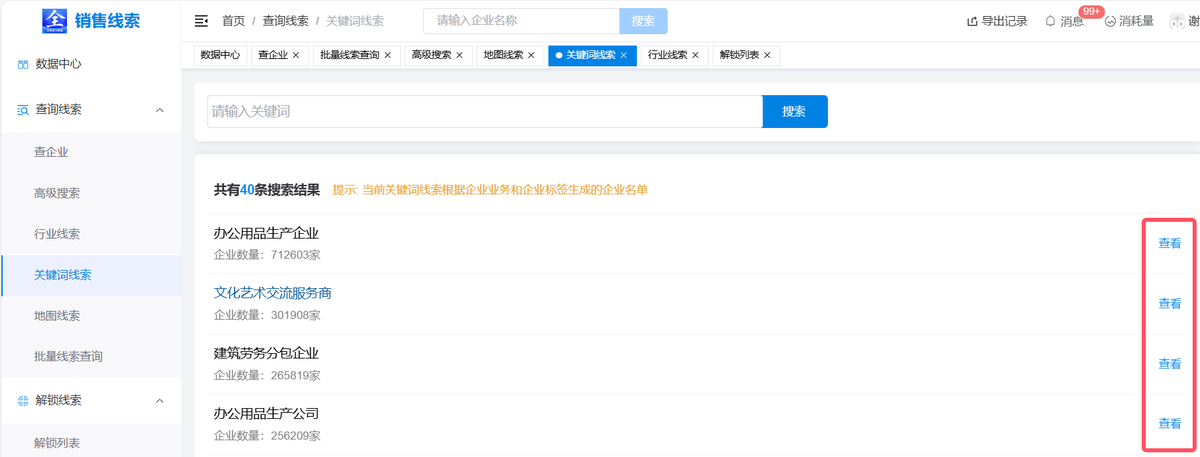Switch to the 解锁列表 tab

pyautogui.click(x=739, y=56)
